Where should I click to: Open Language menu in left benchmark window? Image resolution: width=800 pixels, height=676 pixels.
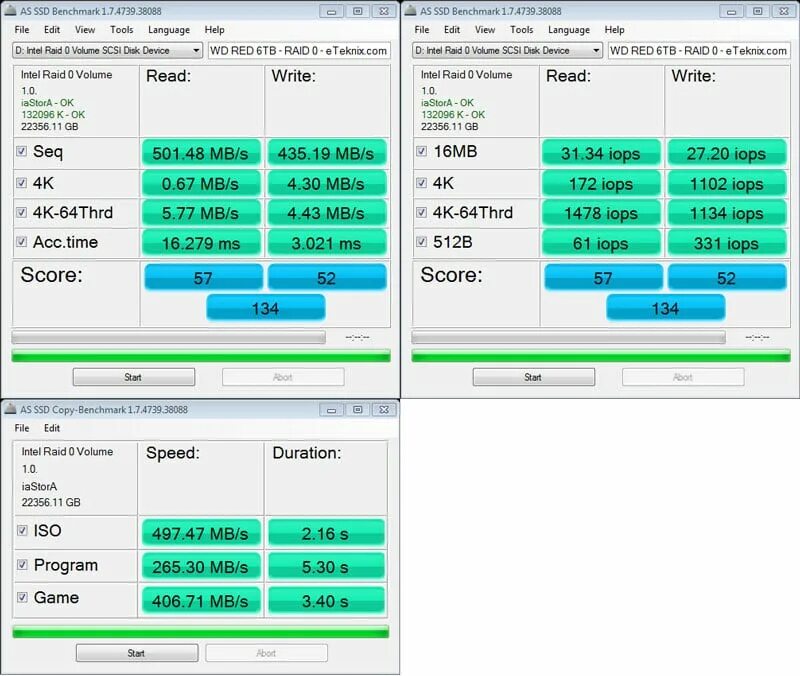(169, 30)
